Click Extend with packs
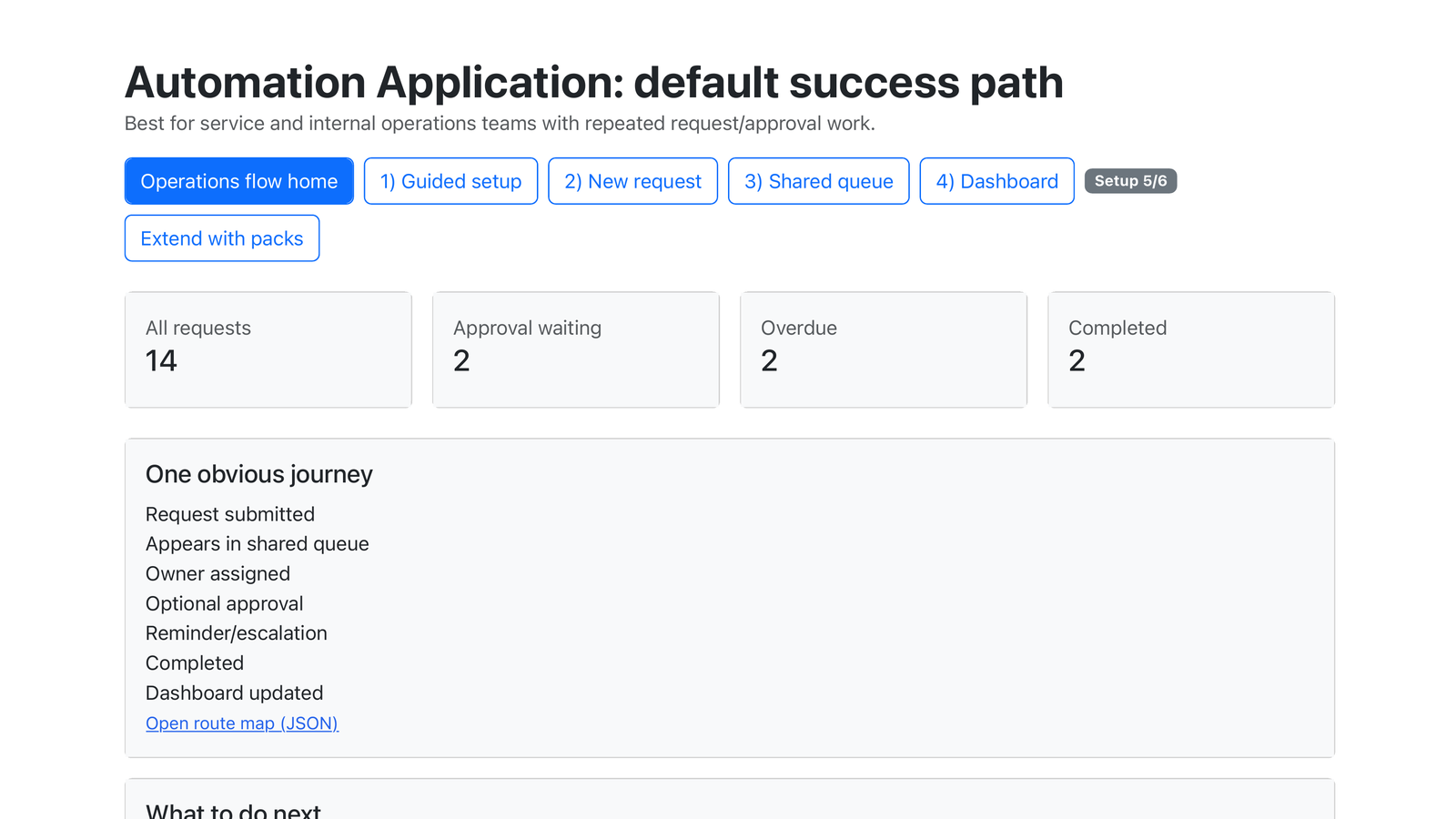1456x819 pixels. tap(221, 238)
